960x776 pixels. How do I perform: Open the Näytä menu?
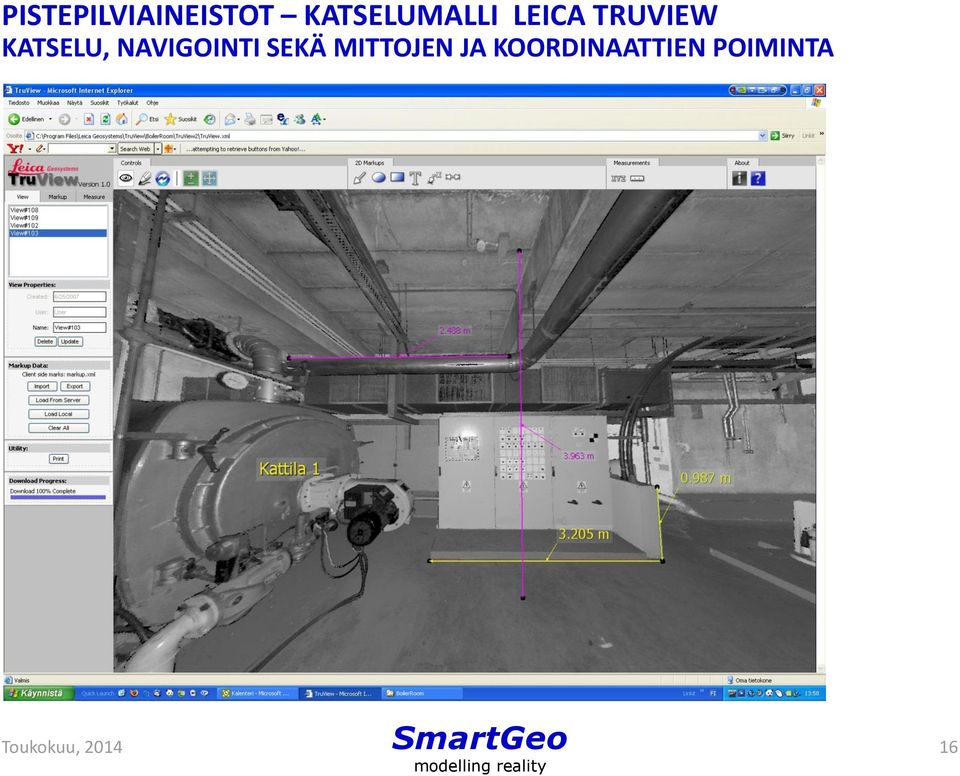pos(75,103)
